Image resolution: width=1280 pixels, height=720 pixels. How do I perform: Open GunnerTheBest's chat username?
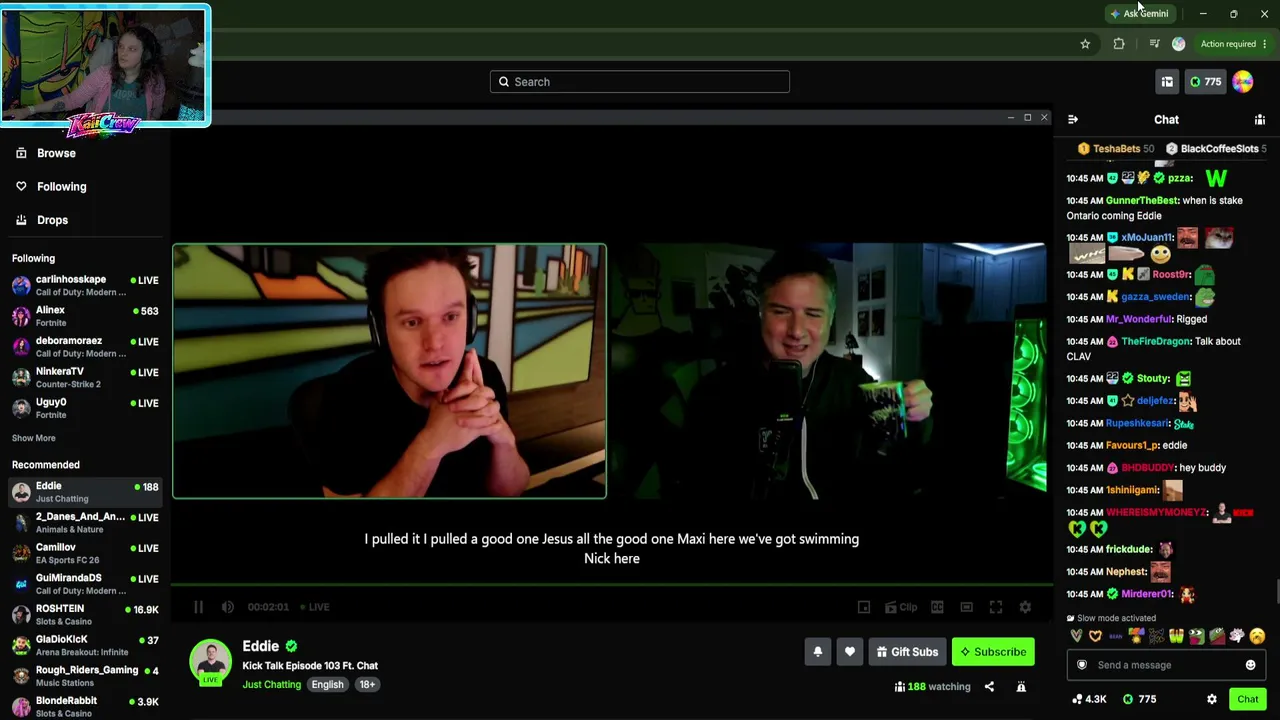click(x=1141, y=201)
